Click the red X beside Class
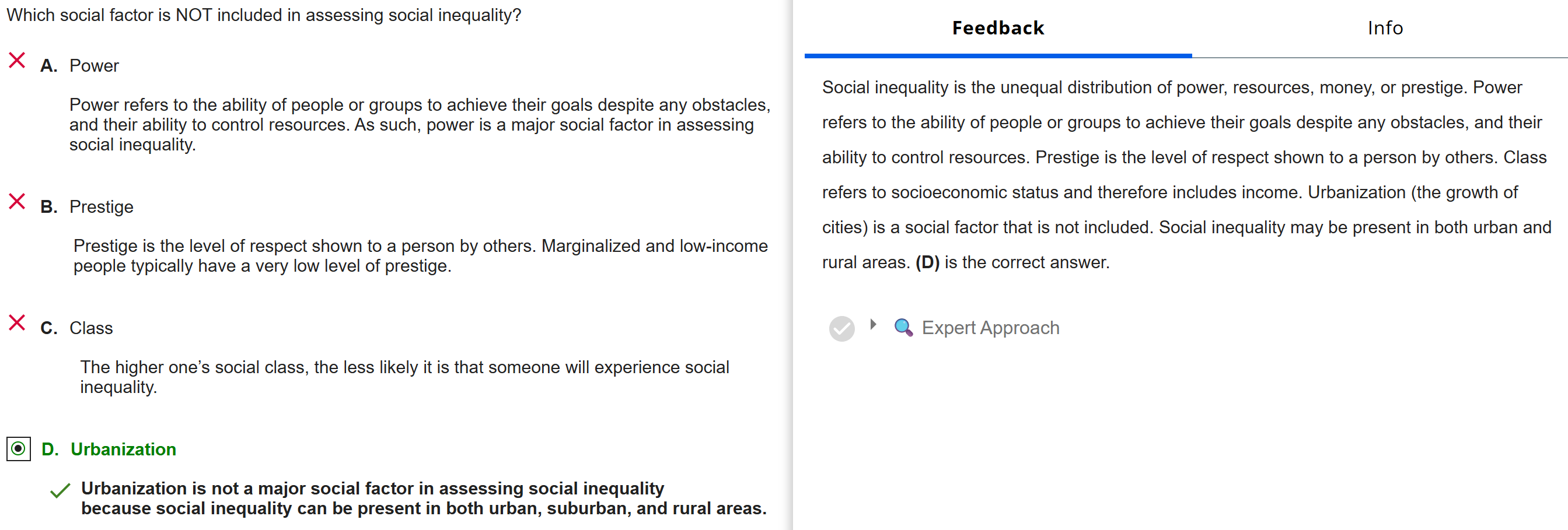 pos(17,322)
